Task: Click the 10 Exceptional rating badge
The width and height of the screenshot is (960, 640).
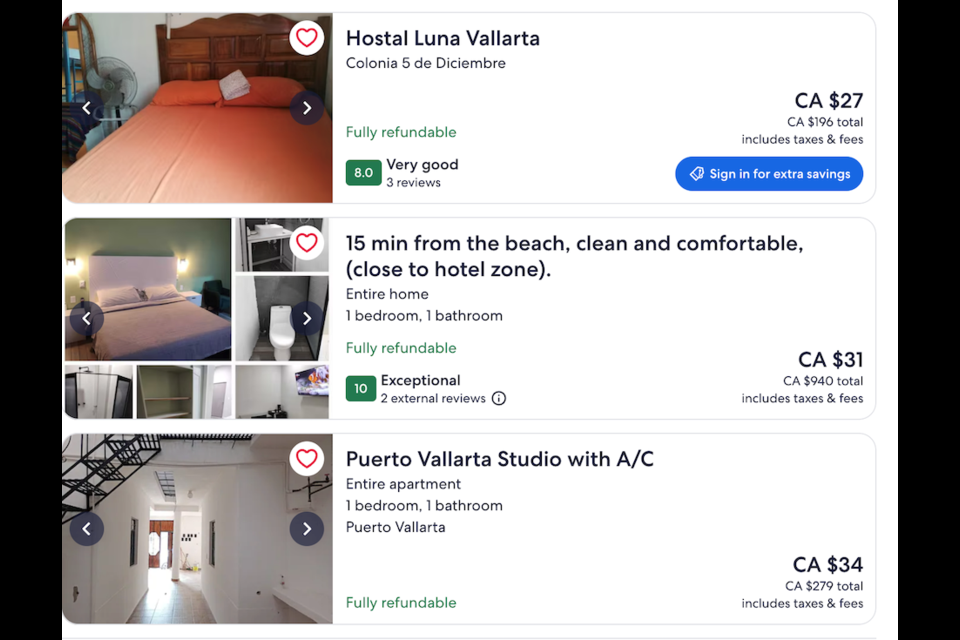Action: [x=361, y=388]
